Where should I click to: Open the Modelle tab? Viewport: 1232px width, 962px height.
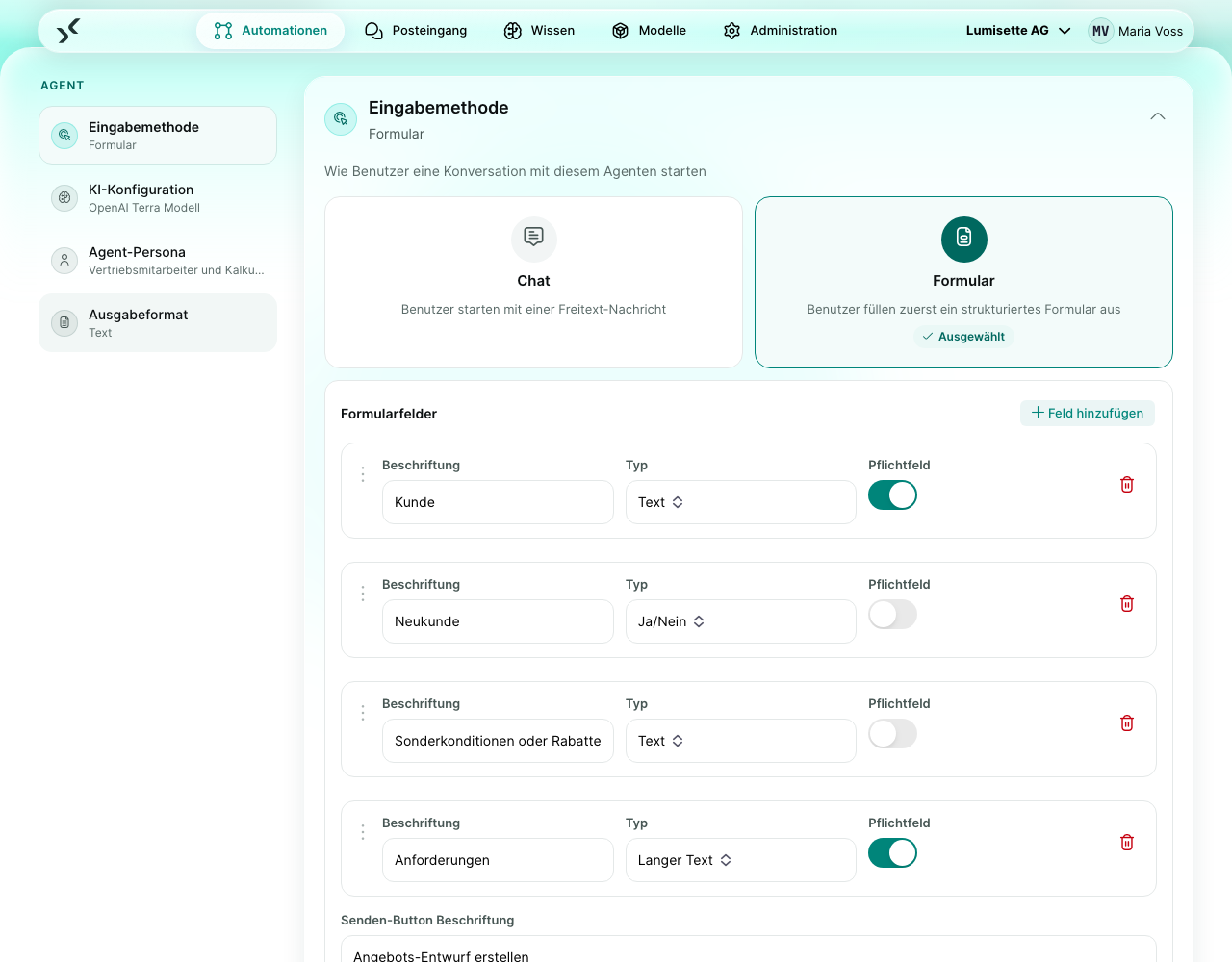(x=649, y=31)
